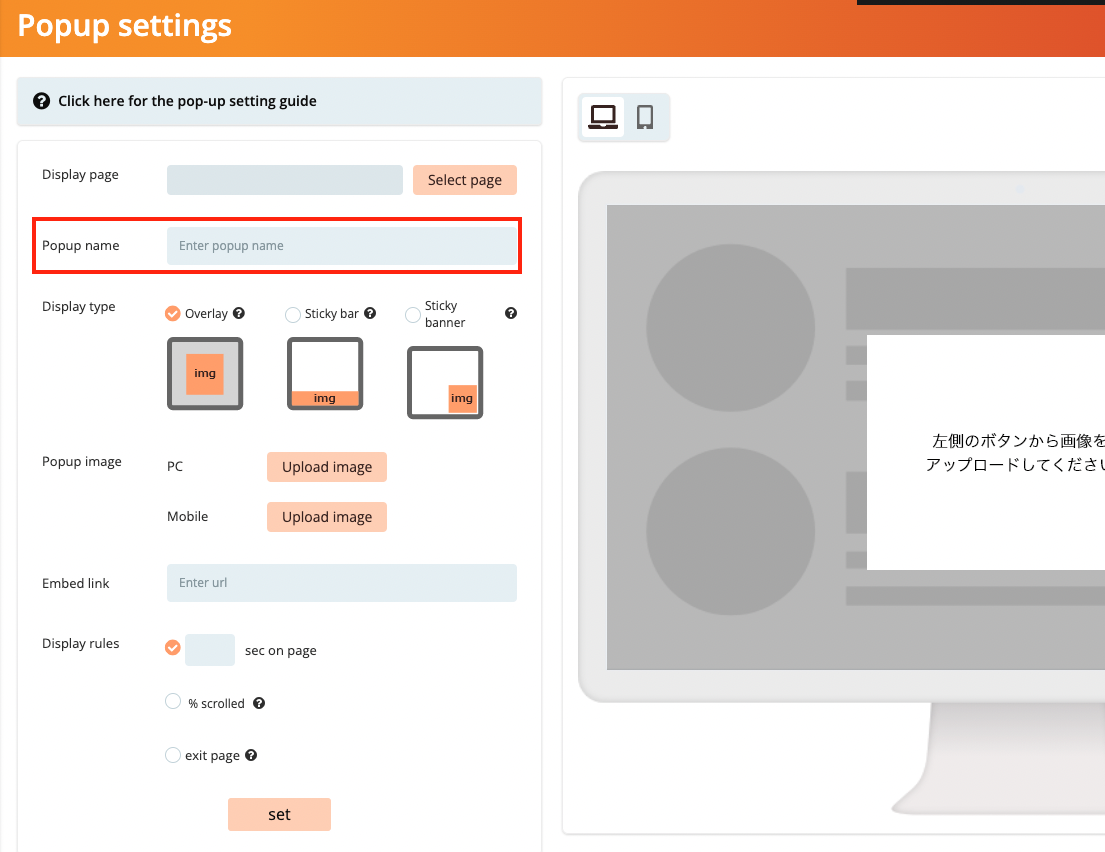Switch preview to mobile view
The height and width of the screenshot is (852, 1105).
(x=644, y=117)
